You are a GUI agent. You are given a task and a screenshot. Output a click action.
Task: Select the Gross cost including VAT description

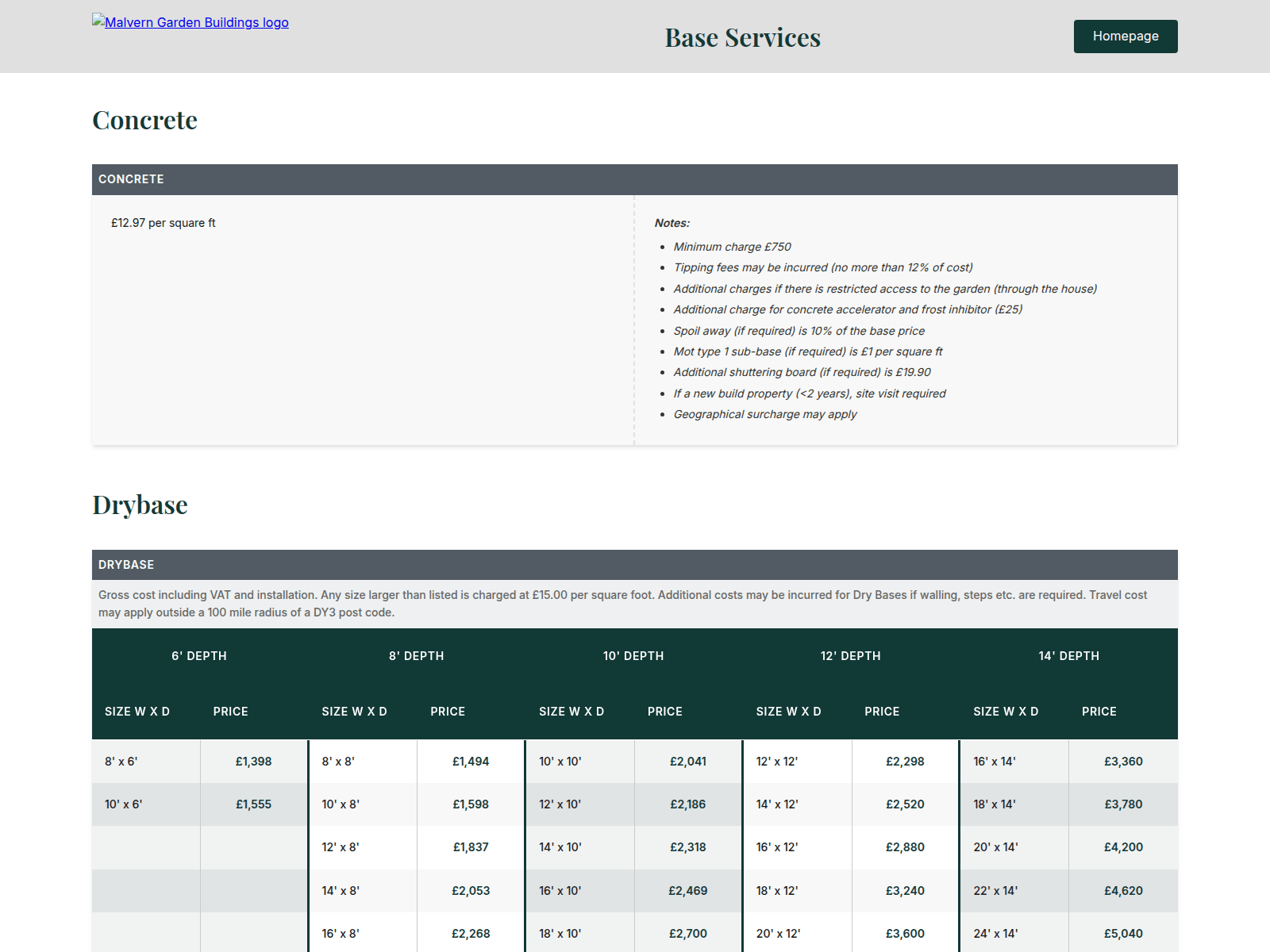[x=635, y=604]
